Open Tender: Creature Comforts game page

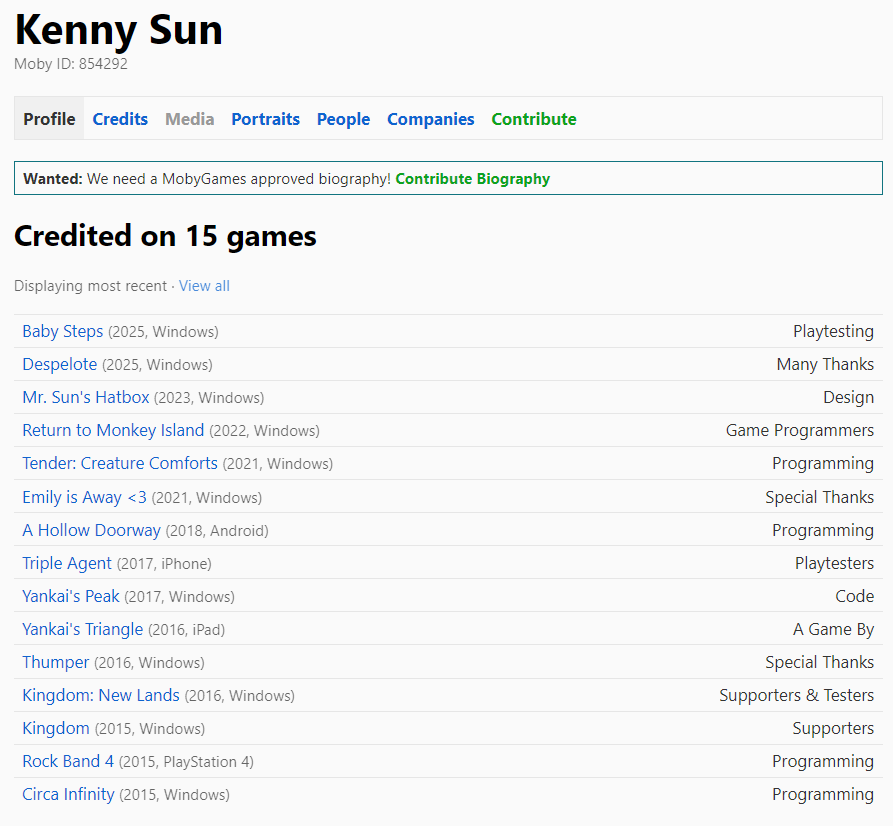coord(119,463)
